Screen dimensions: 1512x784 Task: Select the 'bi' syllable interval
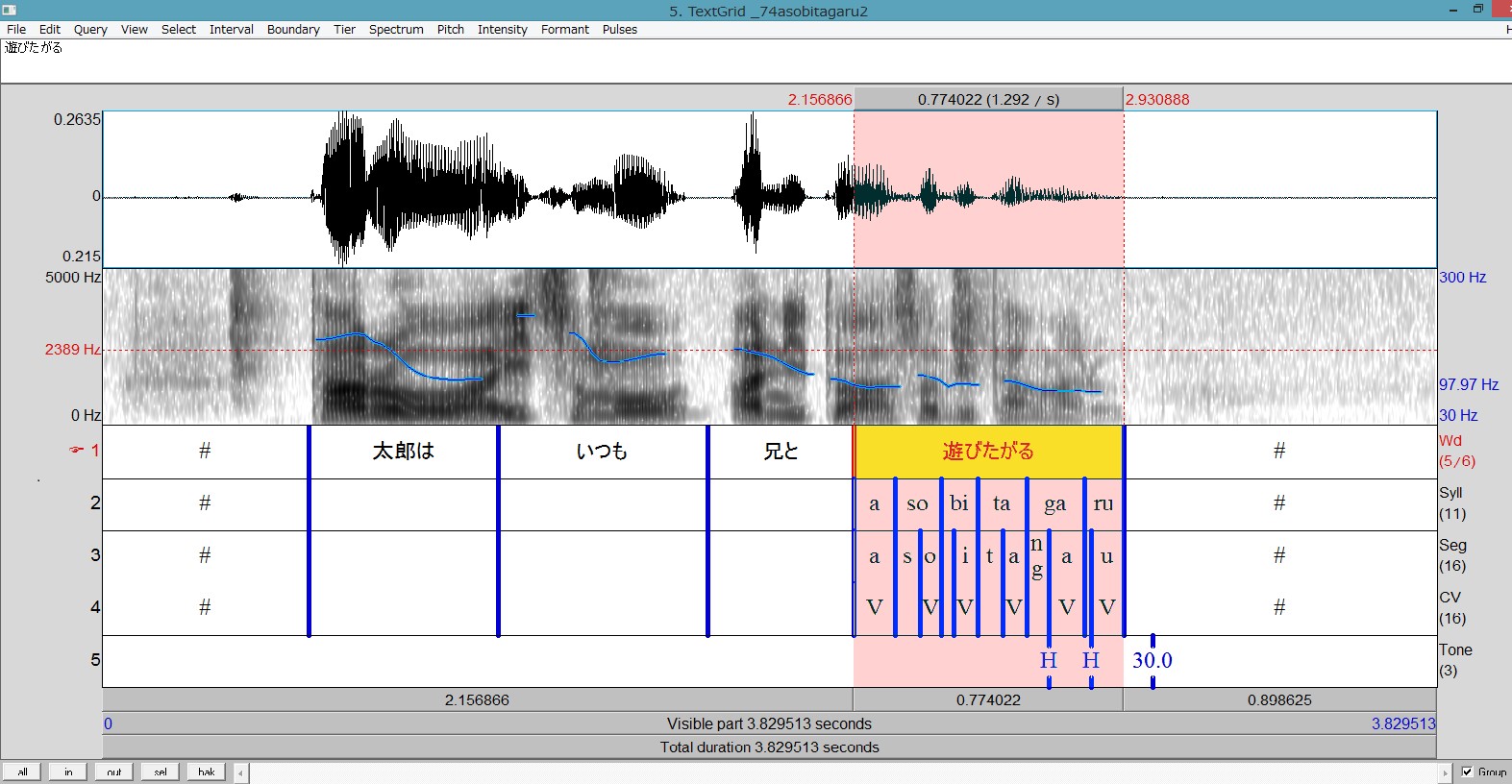(959, 503)
